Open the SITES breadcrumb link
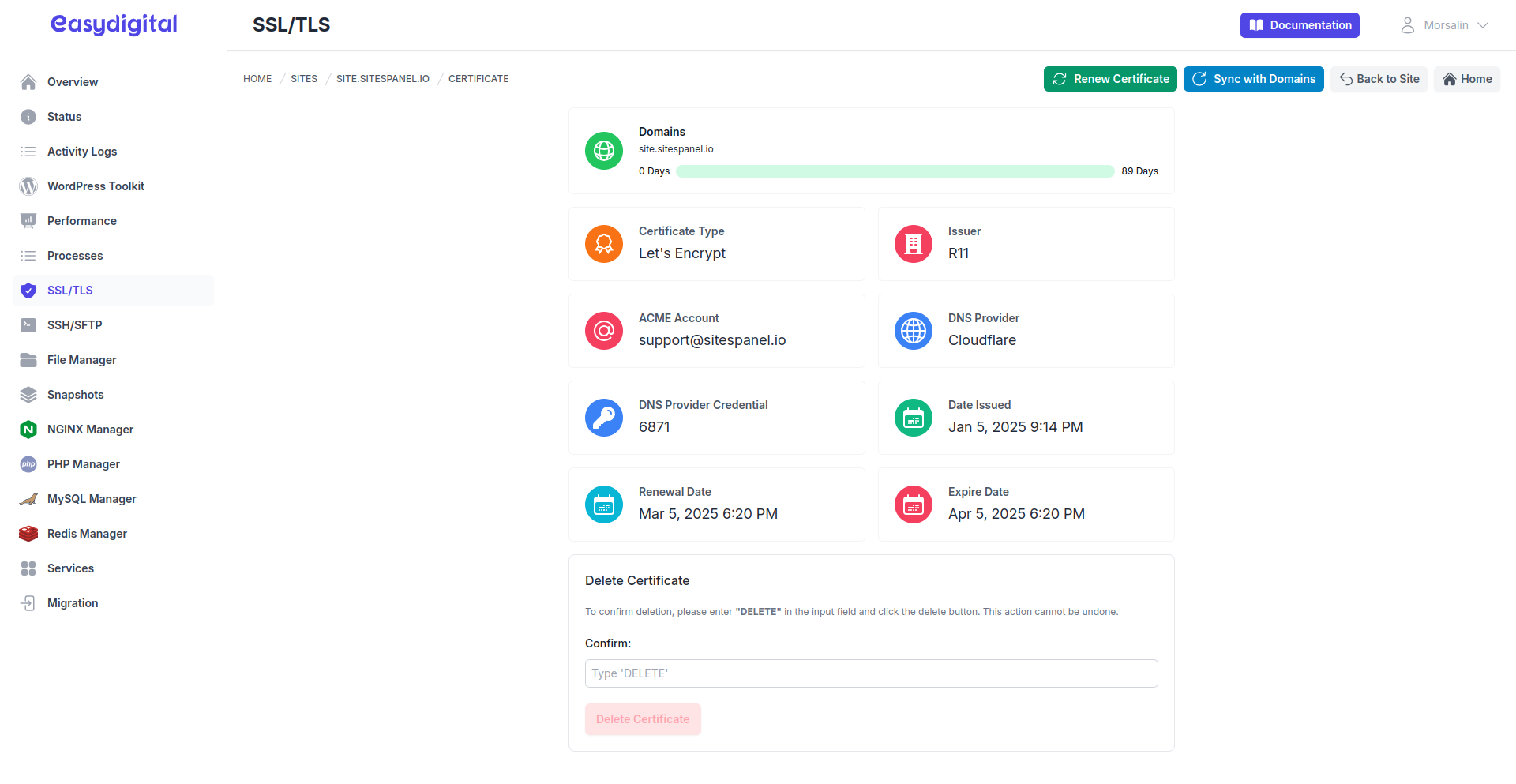1516x784 pixels. tap(304, 79)
